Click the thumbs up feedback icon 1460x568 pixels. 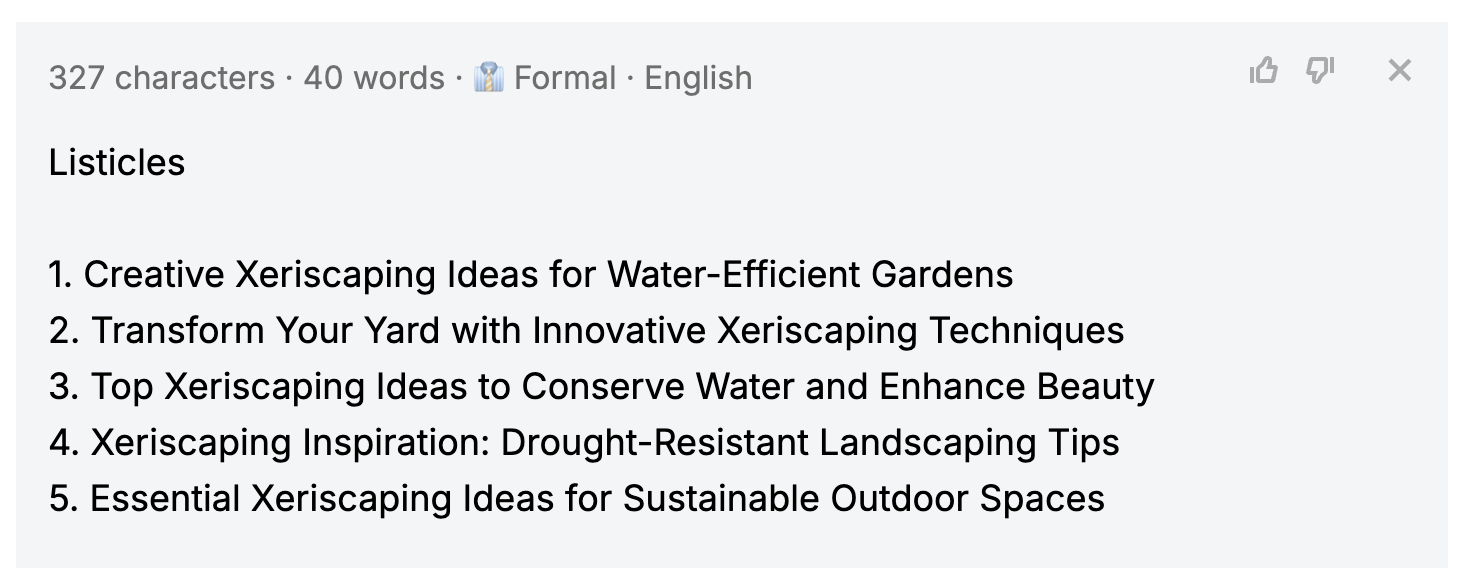pyautogui.click(x=1264, y=70)
